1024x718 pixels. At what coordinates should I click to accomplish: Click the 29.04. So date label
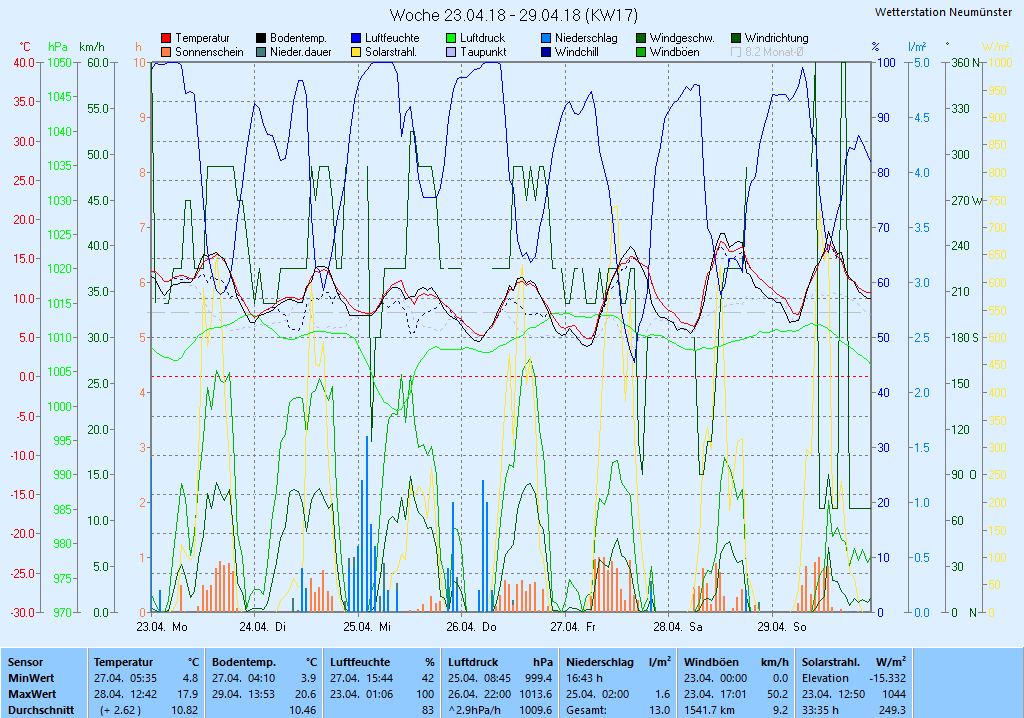pos(782,627)
